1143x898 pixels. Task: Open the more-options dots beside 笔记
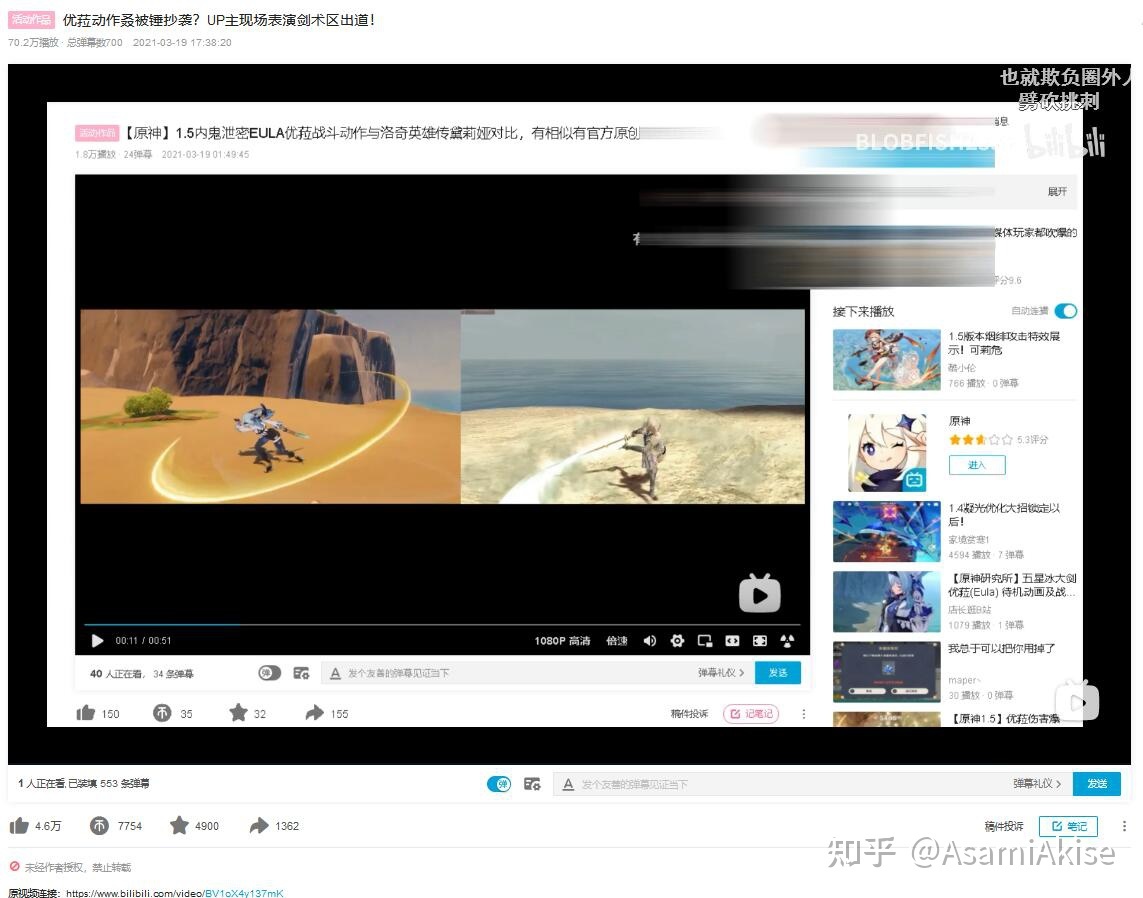(1124, 826)
